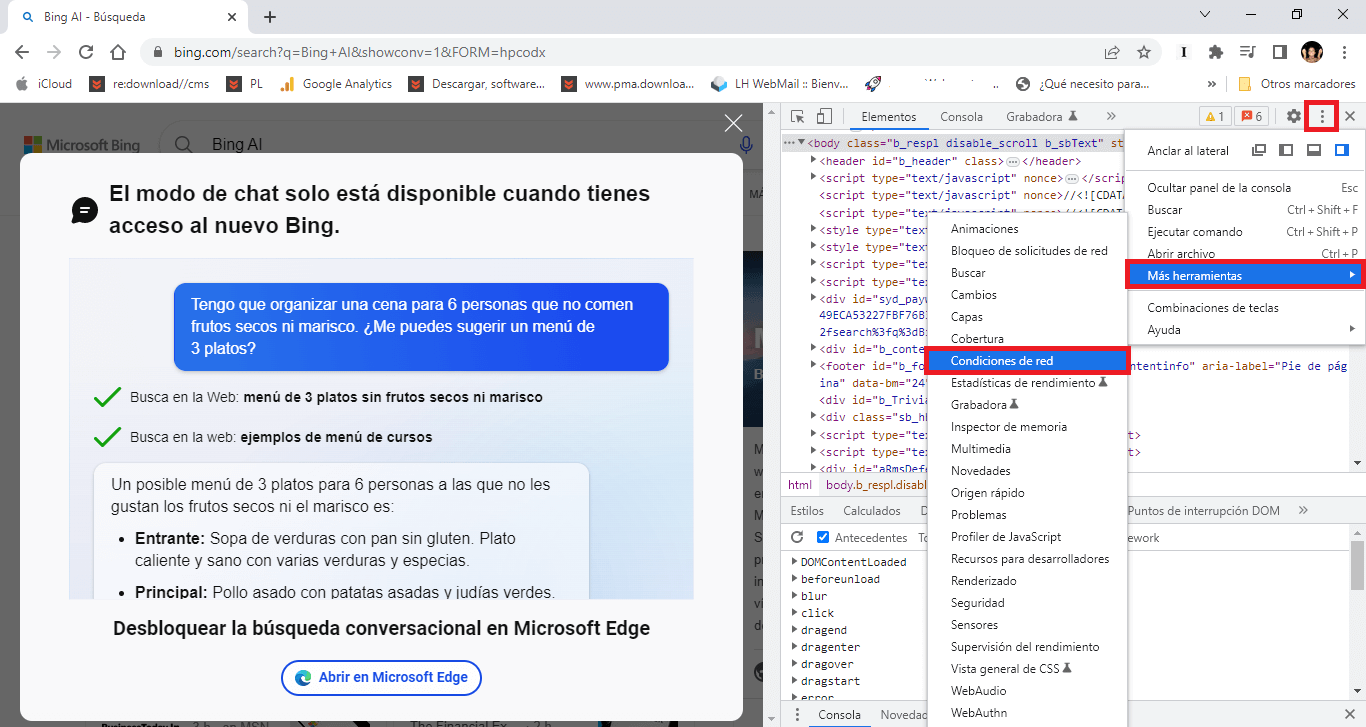Click Abrir en Microsoft Edge button
The height and width of the screenshot is (727, 1366).
click(x=382, y=677)
